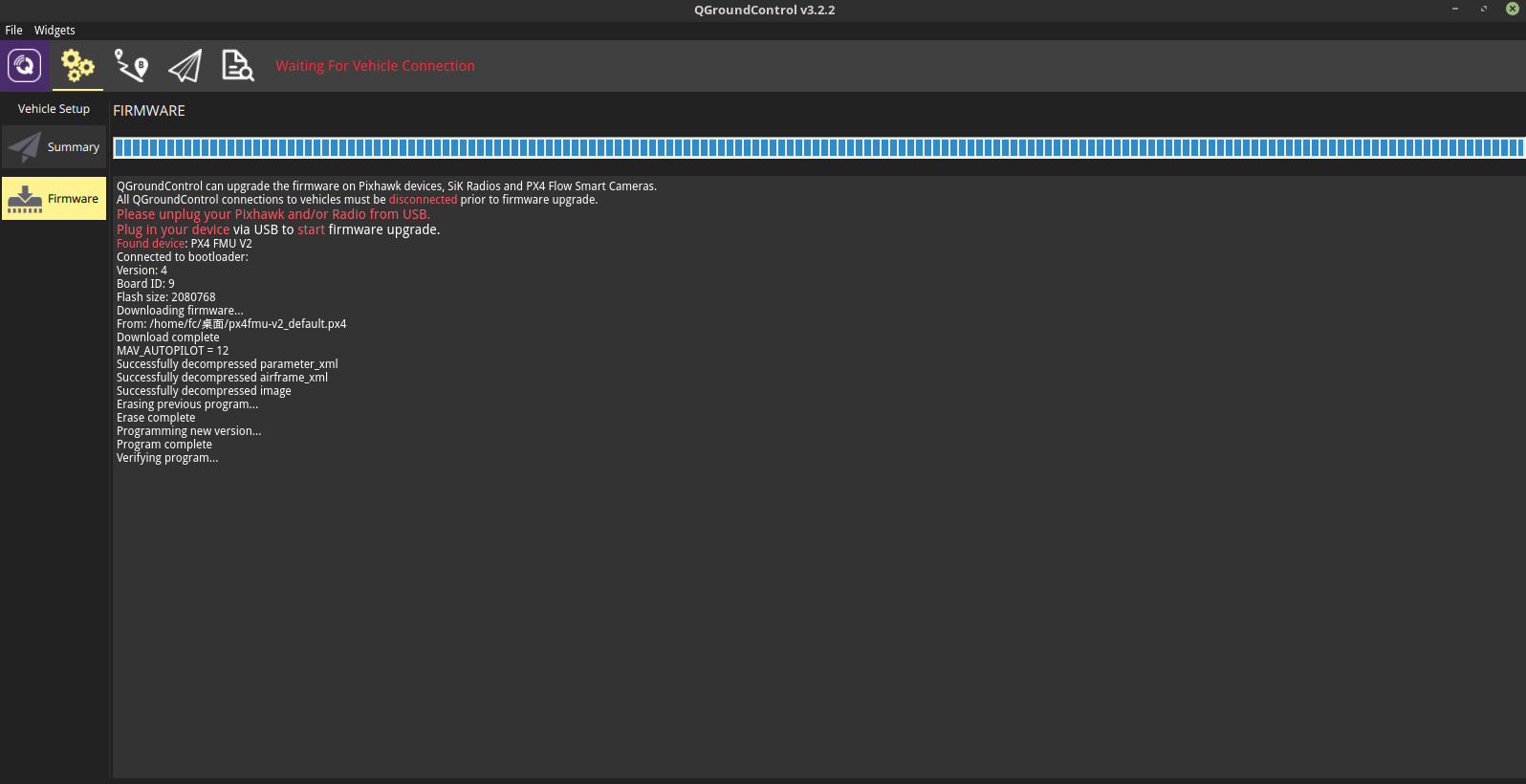Click 'Successfully decompressed airframe_xml' line
Viewport: 1526px width, 784px height.
[222, 378]
